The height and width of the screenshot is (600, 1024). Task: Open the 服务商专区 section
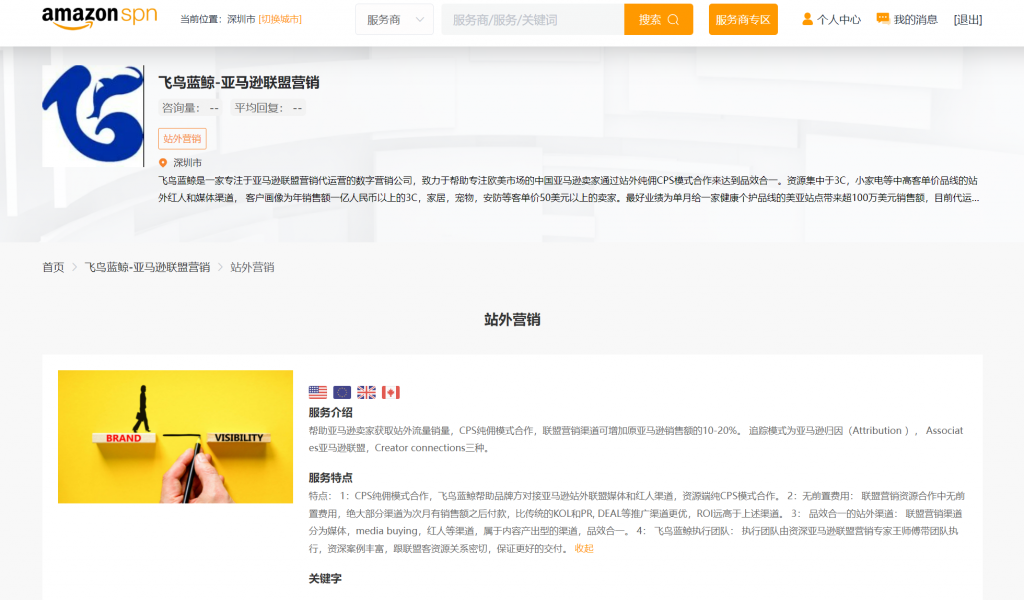click(x=743, y=20)
